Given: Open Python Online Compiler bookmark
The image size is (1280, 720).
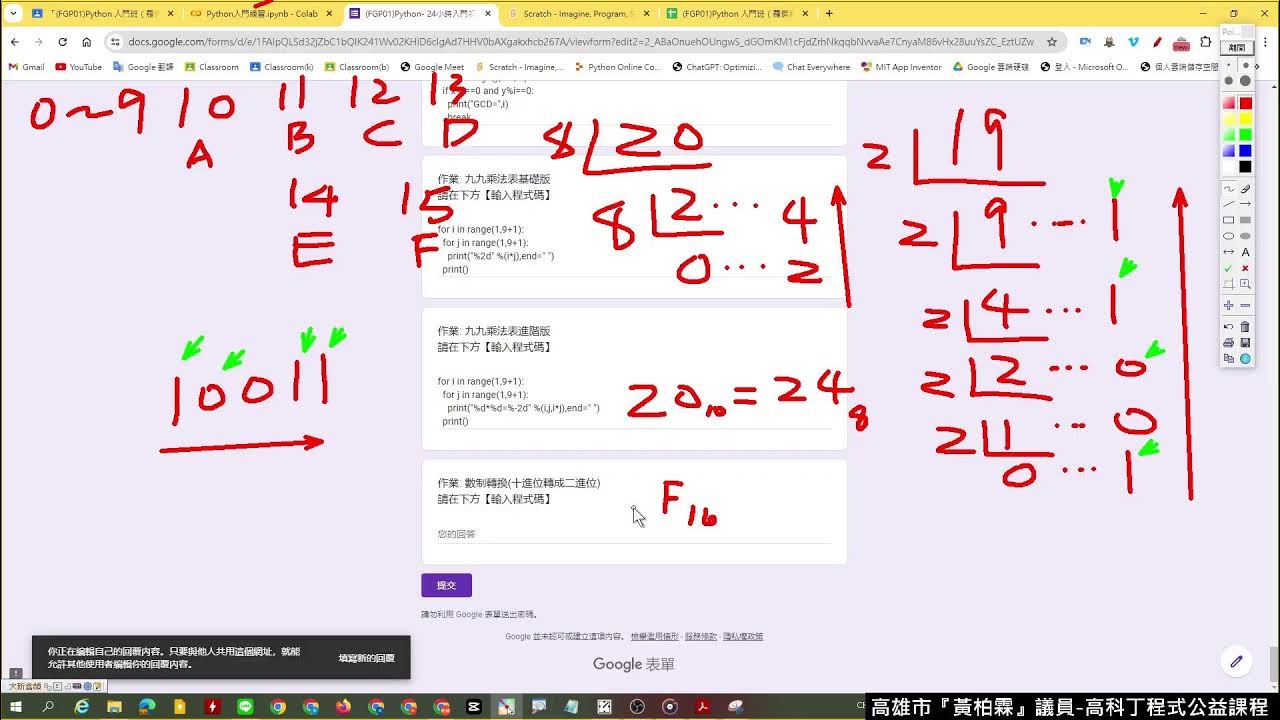Looking at the screenshot, I should point(618,67).
